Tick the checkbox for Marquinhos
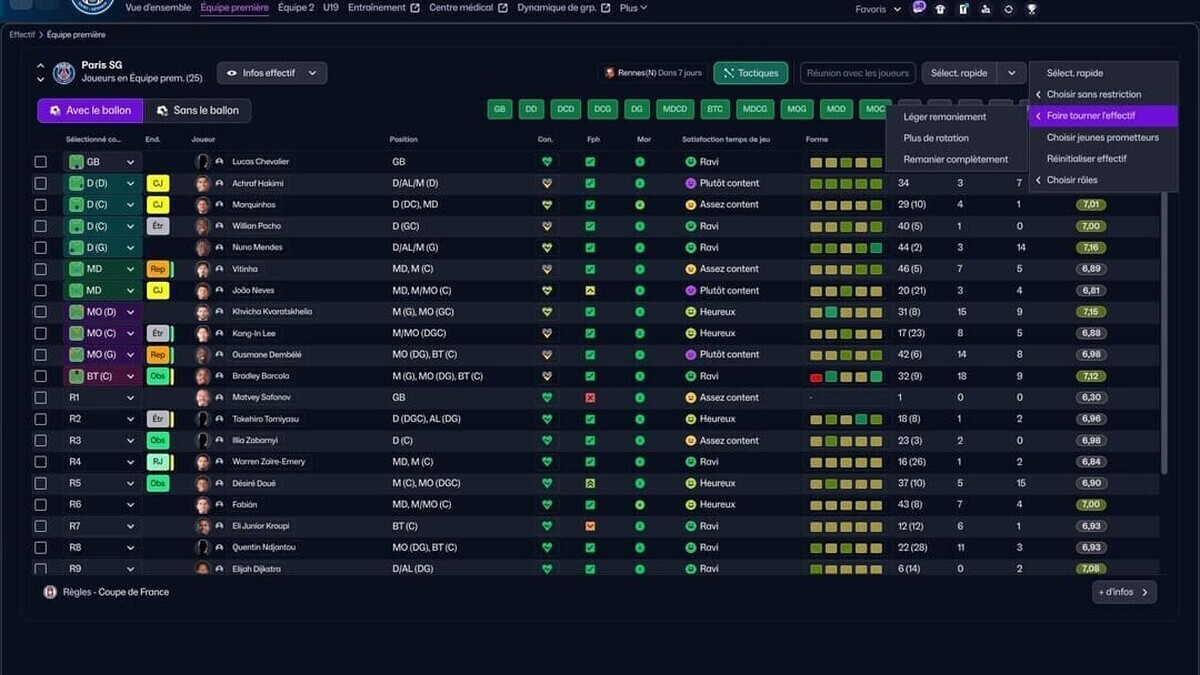The width and height of the screenshot is (1200, 675). 41,205
